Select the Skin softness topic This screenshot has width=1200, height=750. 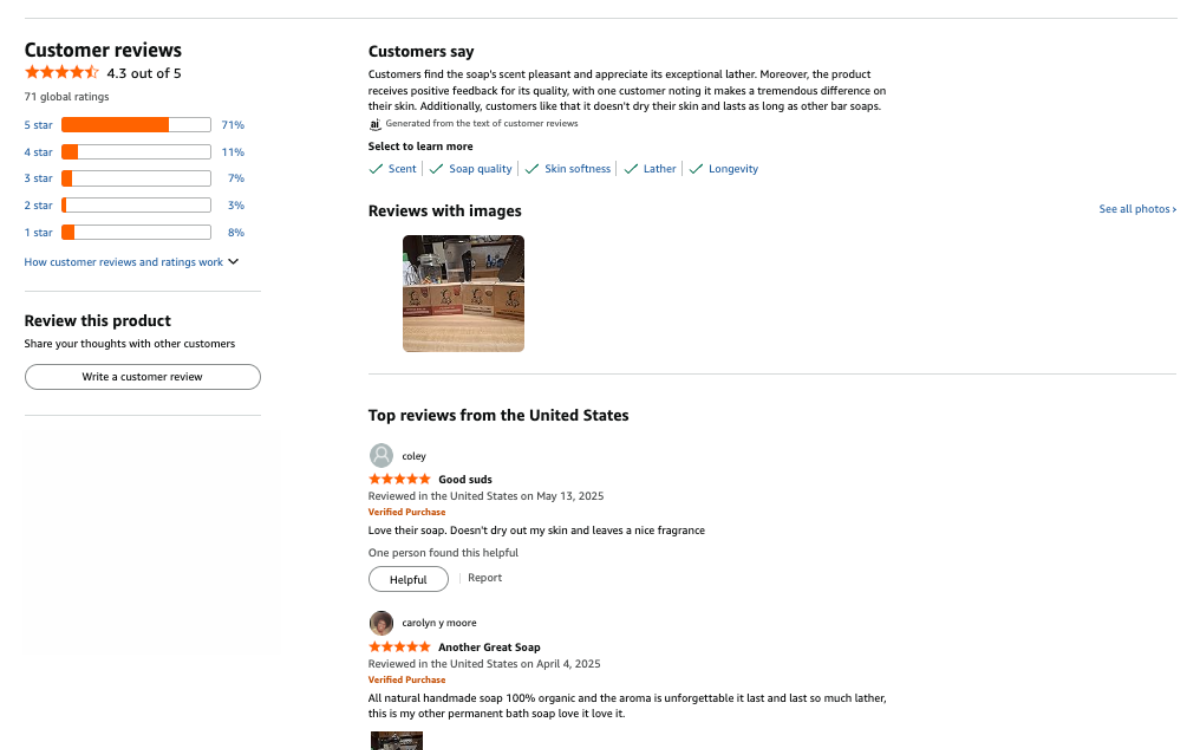pyautogui.click(x=577, y=169)
